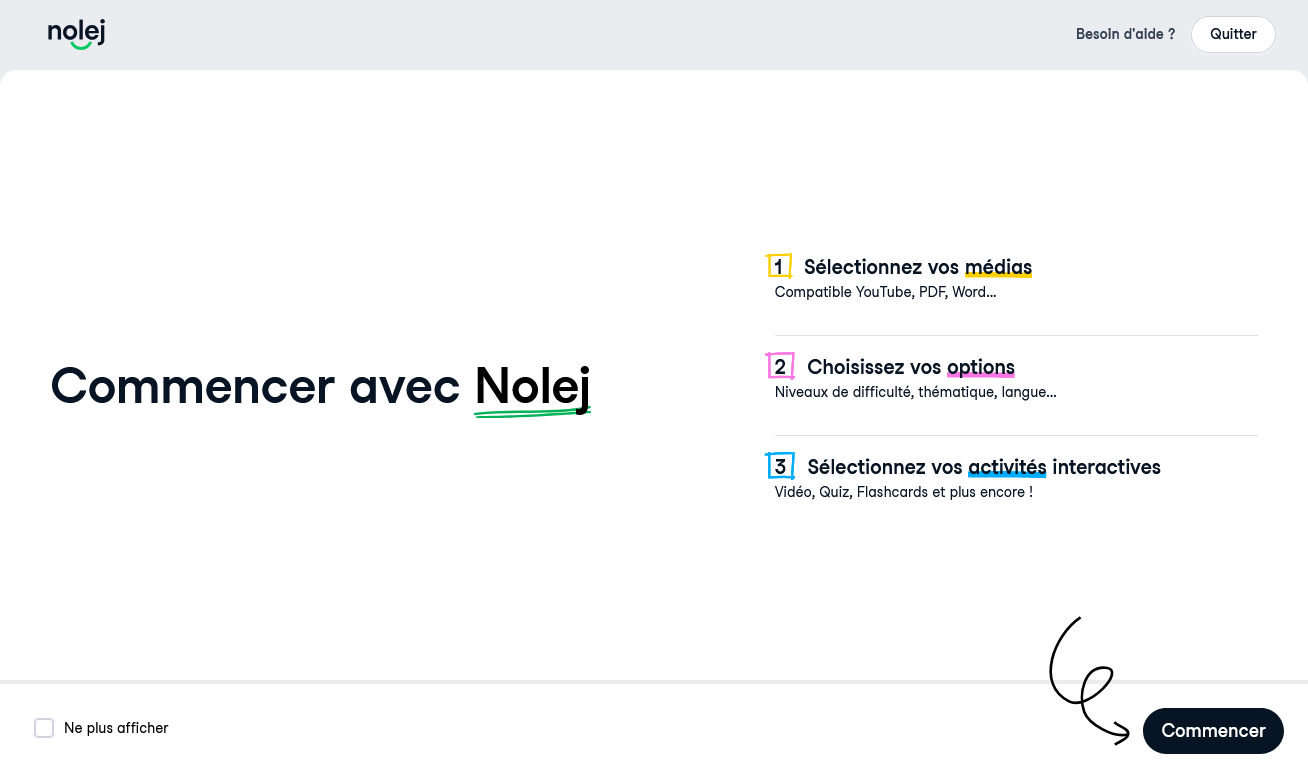Click the Niveaux de difficulté description text
The image size is (1308, 778).
915,392
